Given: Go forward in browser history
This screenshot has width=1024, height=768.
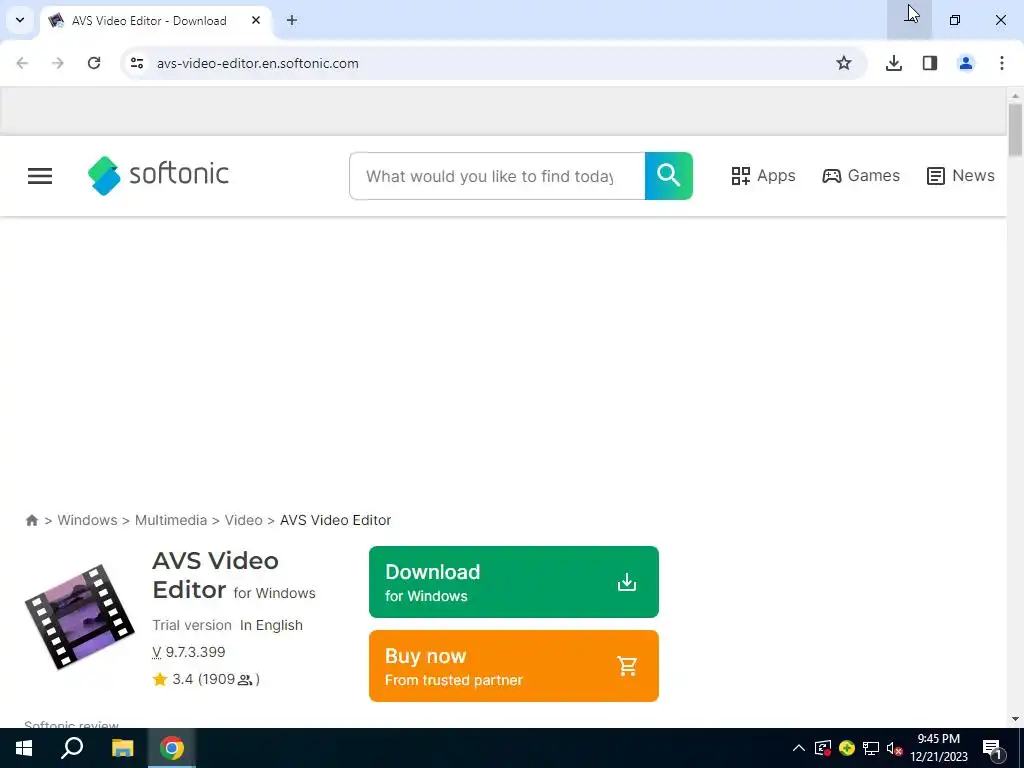Looking at the screenshot, I should (x=58, y=63).
